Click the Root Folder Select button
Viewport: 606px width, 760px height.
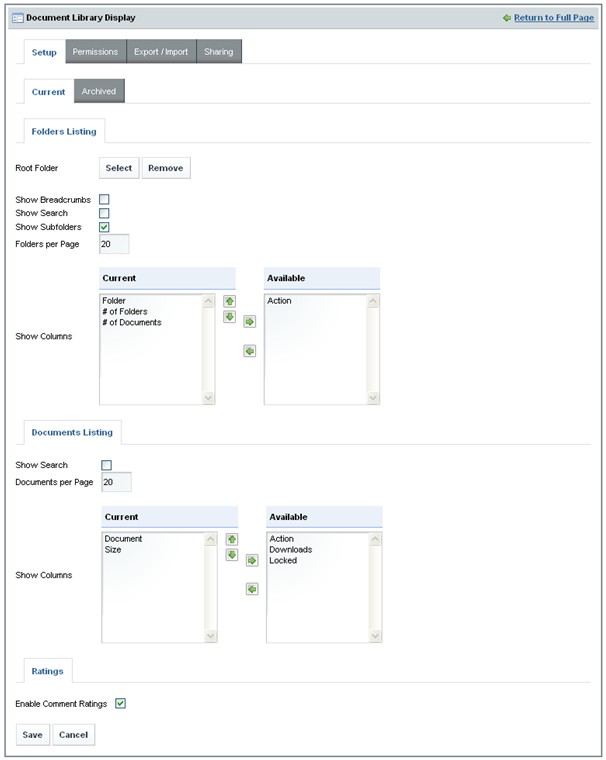coord(119,168)
